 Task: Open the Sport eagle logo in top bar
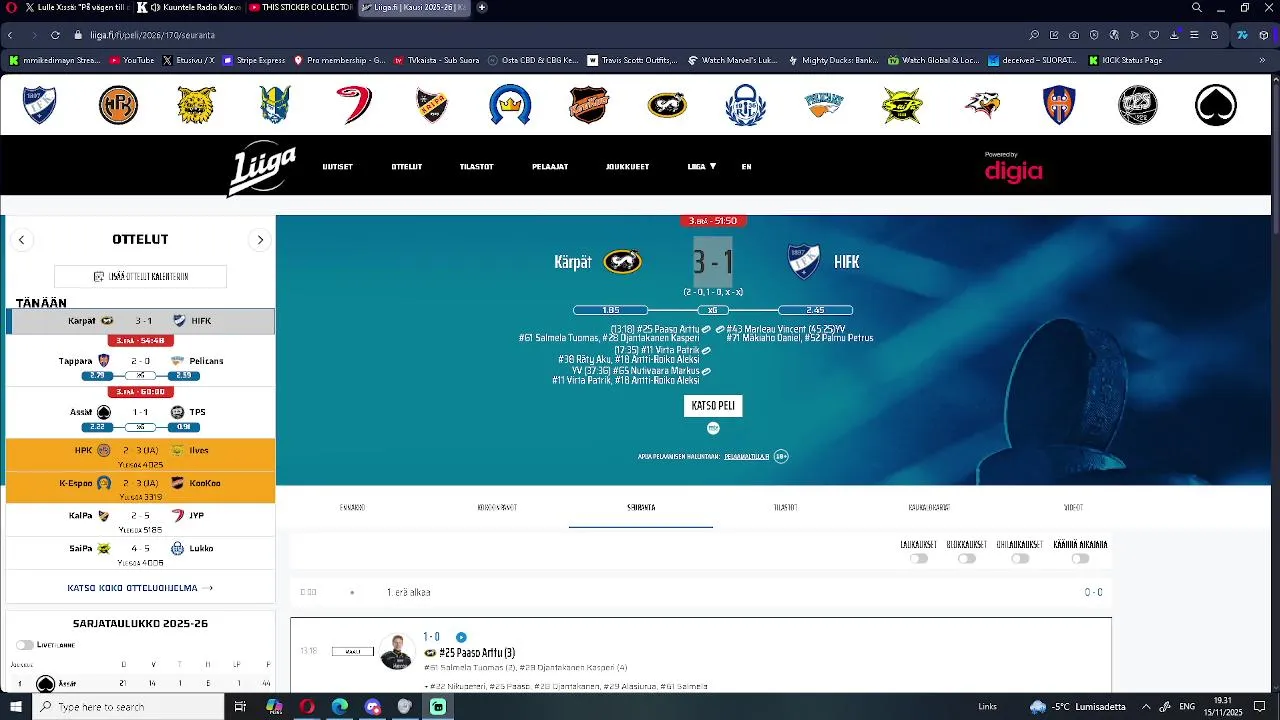982,105
